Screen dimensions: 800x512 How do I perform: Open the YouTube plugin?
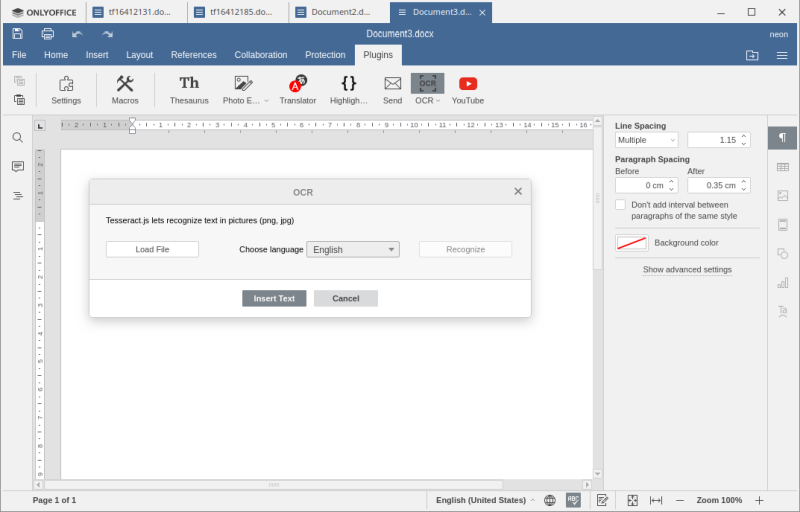(467, 88)
